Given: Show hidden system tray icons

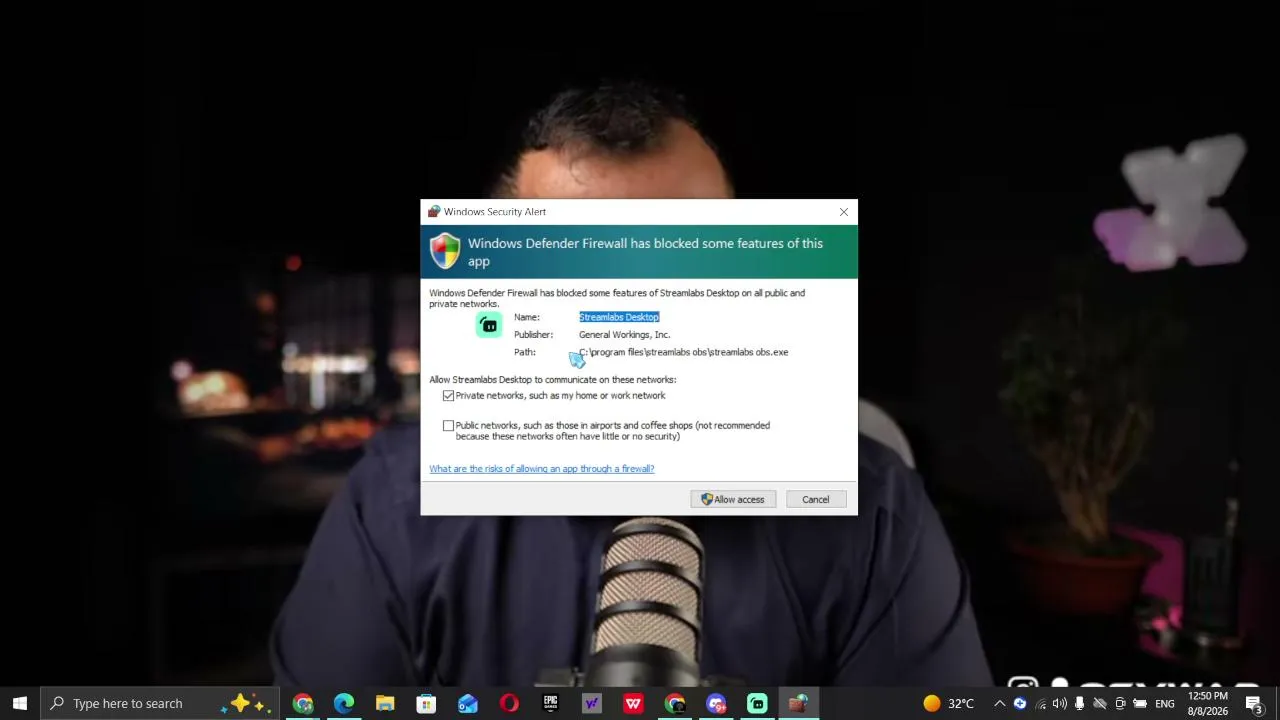Looking at the screenshot, I should click(x=999, y=704).
